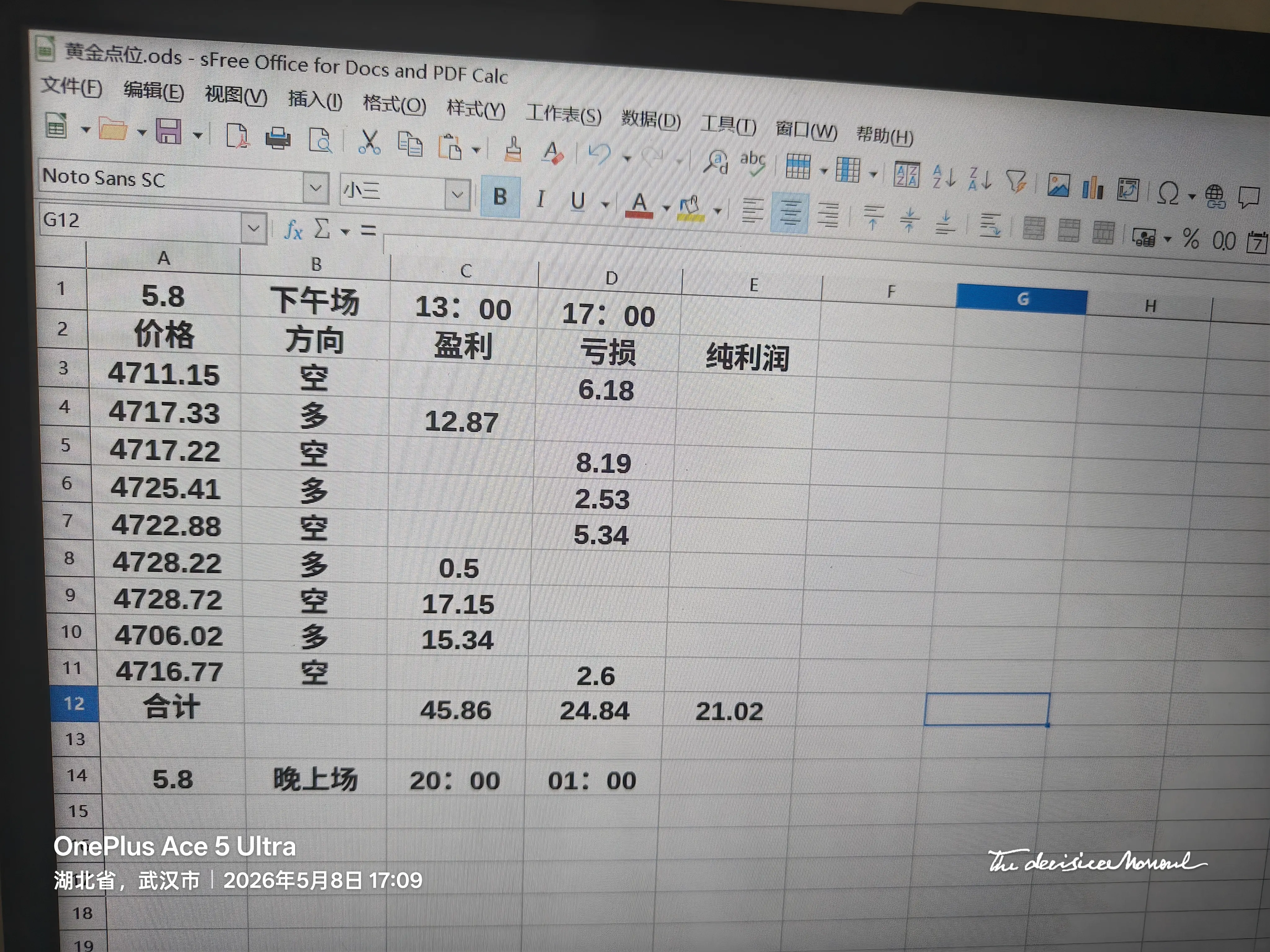Activate the Clone Formatting paintbrush
The image size is (1270, 952).
point(513,150)
